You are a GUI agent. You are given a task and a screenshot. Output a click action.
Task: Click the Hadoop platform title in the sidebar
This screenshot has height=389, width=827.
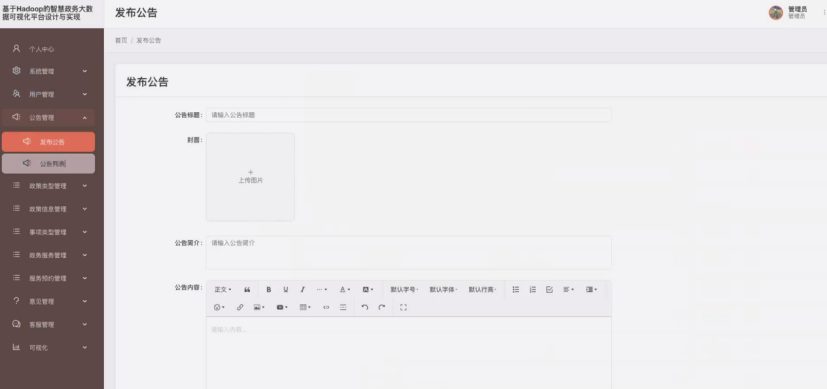48,13
